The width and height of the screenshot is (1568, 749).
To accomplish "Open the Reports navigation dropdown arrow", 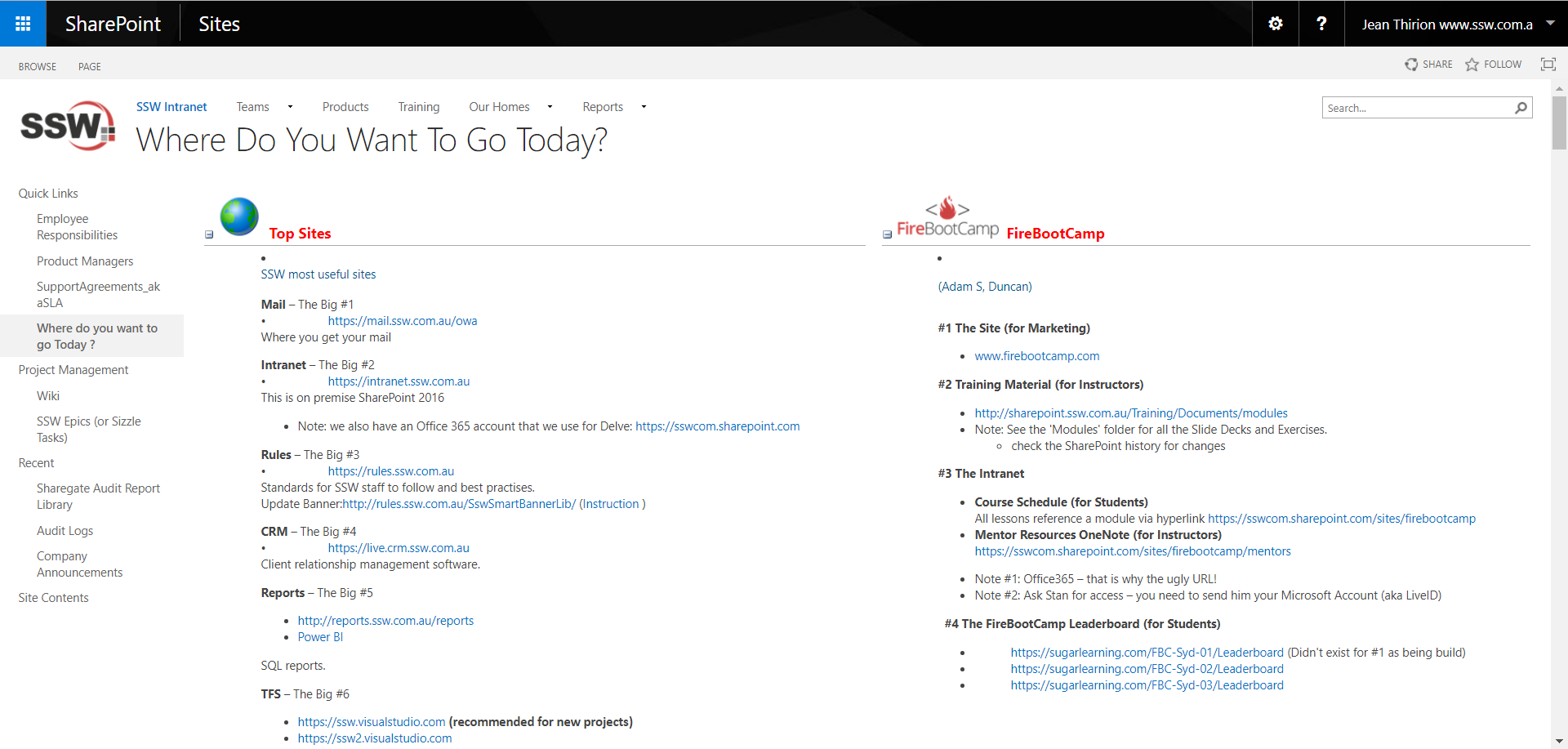I will pos(644,107).
